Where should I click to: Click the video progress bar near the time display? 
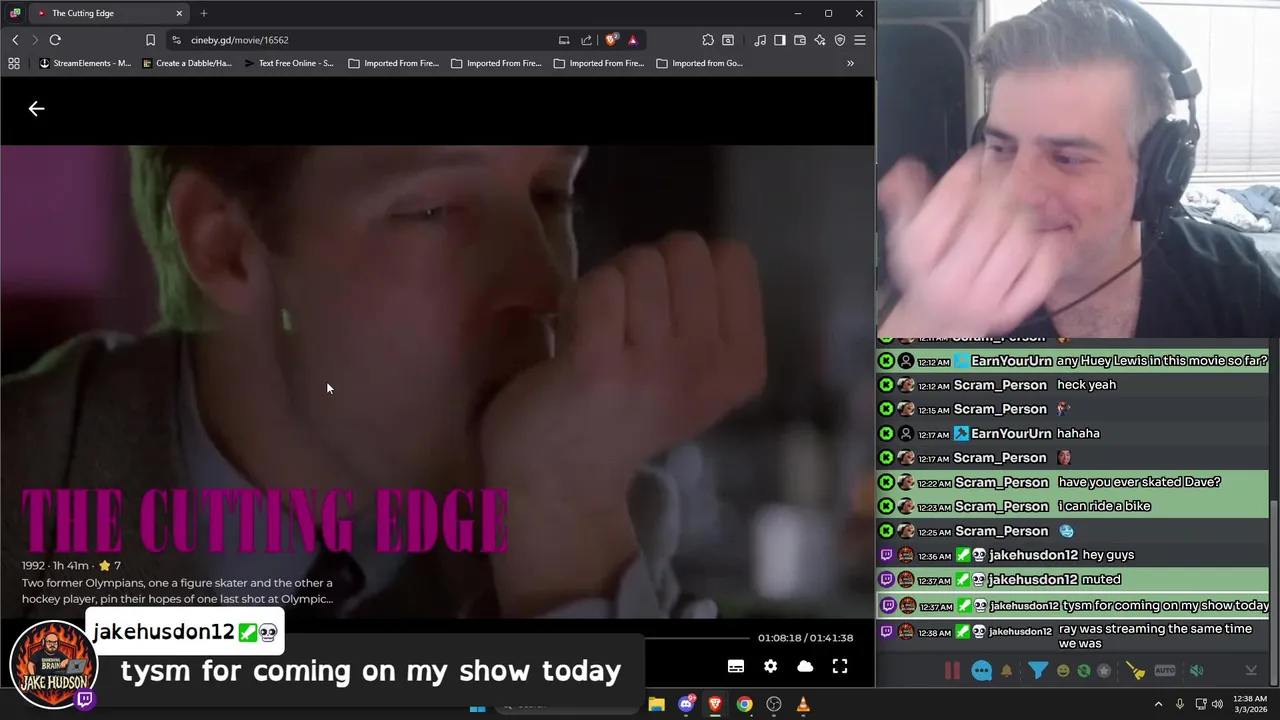[x=697, y=638]
